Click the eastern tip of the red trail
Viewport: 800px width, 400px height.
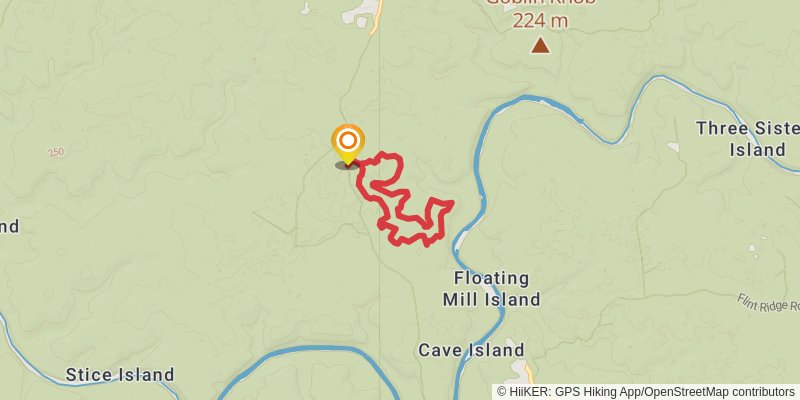[450, 203]
